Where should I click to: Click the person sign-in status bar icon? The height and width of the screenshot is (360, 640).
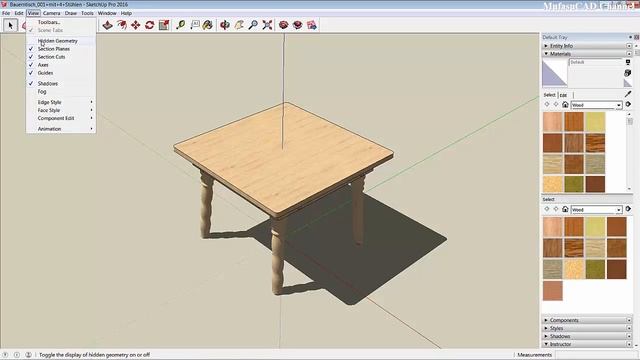click(28, 355)
